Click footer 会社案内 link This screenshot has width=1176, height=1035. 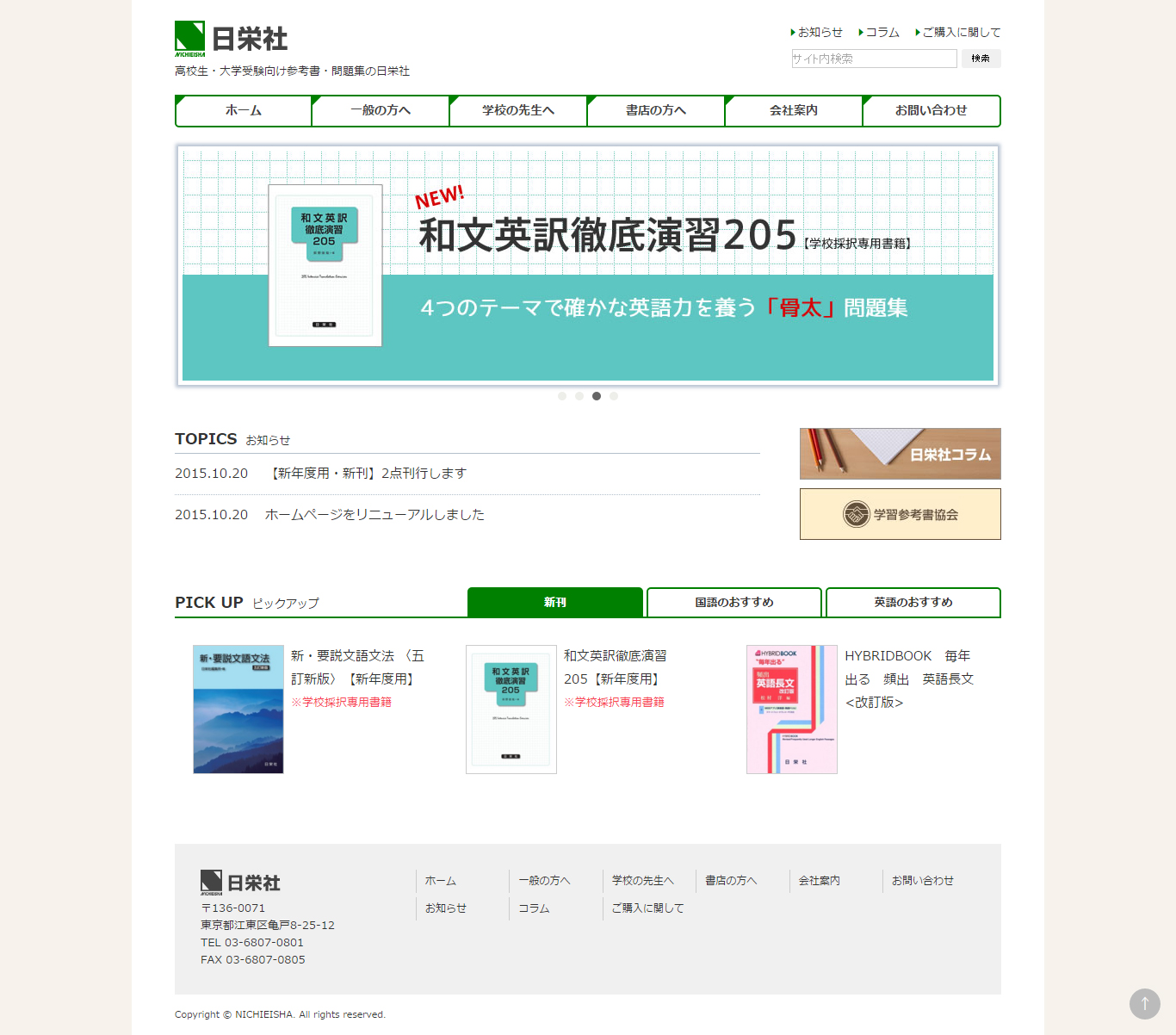point(820,881)
